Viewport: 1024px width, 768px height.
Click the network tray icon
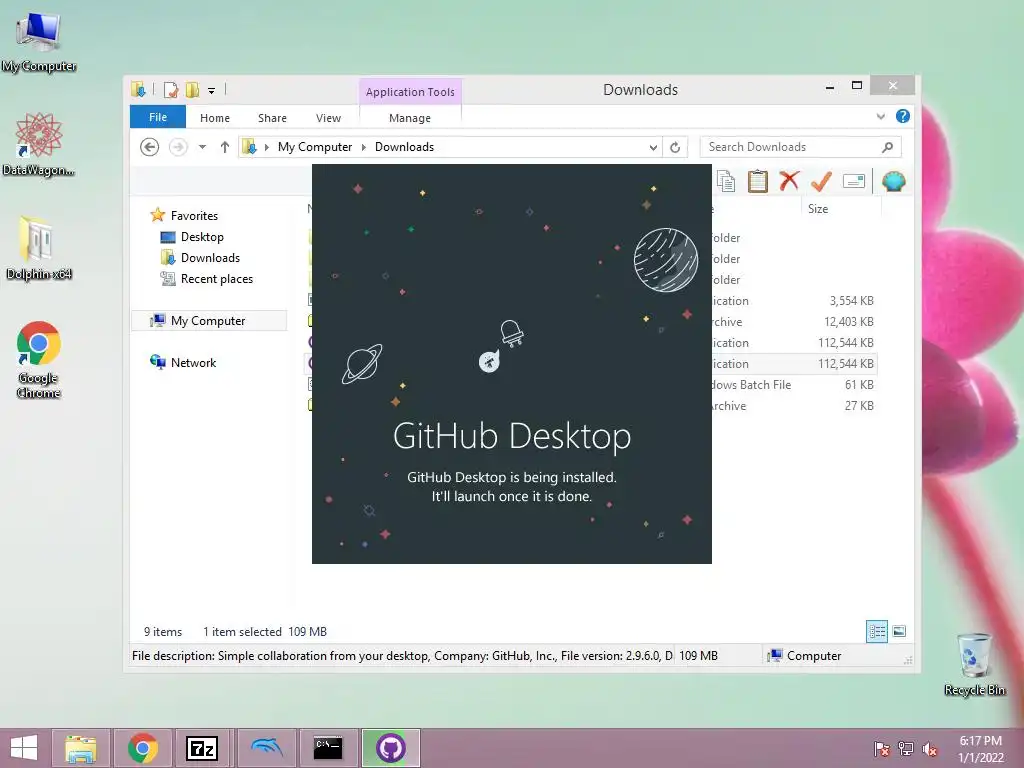pyautogui.click(x=906, y=749)
